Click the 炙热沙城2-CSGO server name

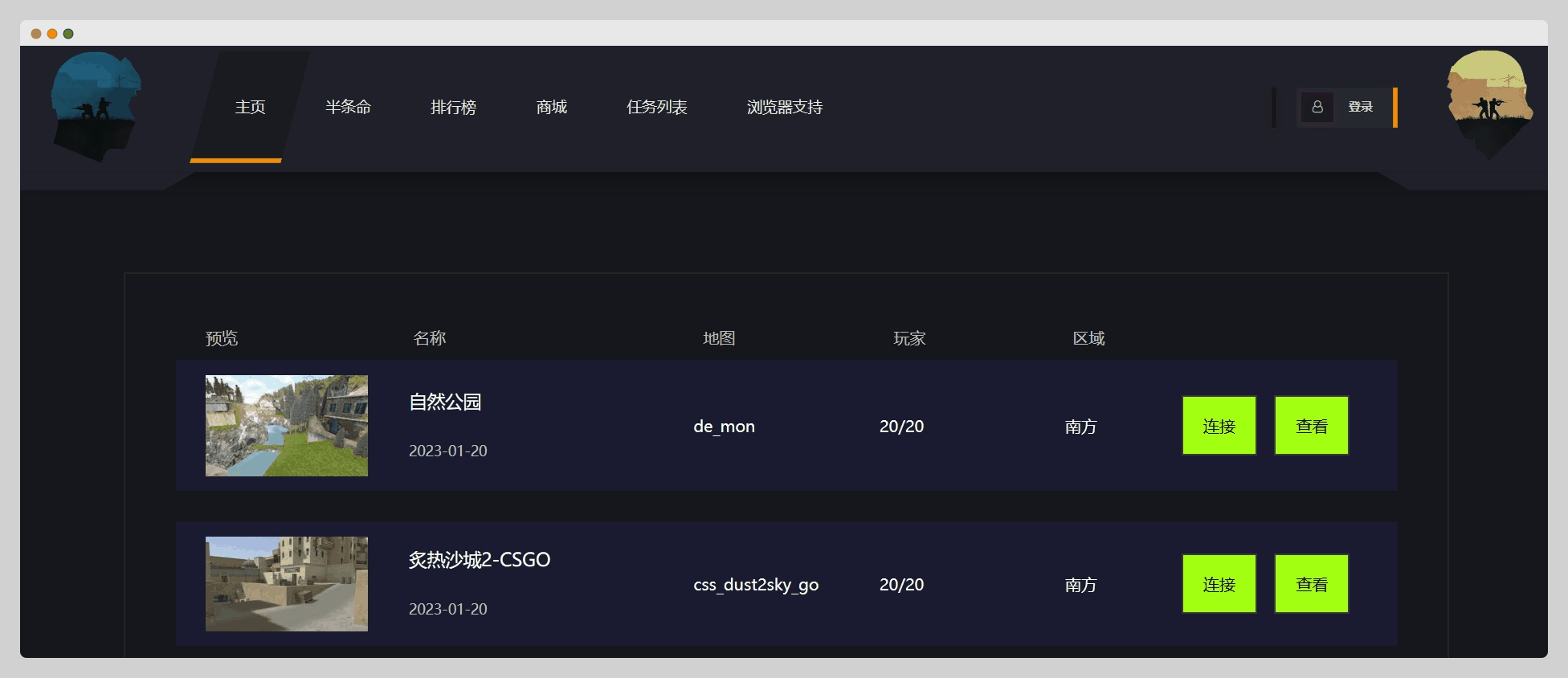[479, 560]
